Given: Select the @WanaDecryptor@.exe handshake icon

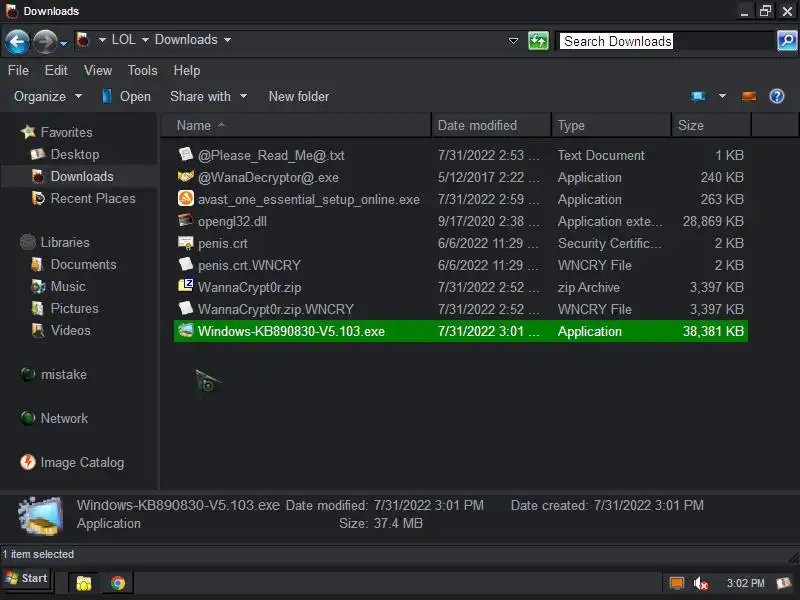Looking at the screenshot, I should [x=186, y=177].
